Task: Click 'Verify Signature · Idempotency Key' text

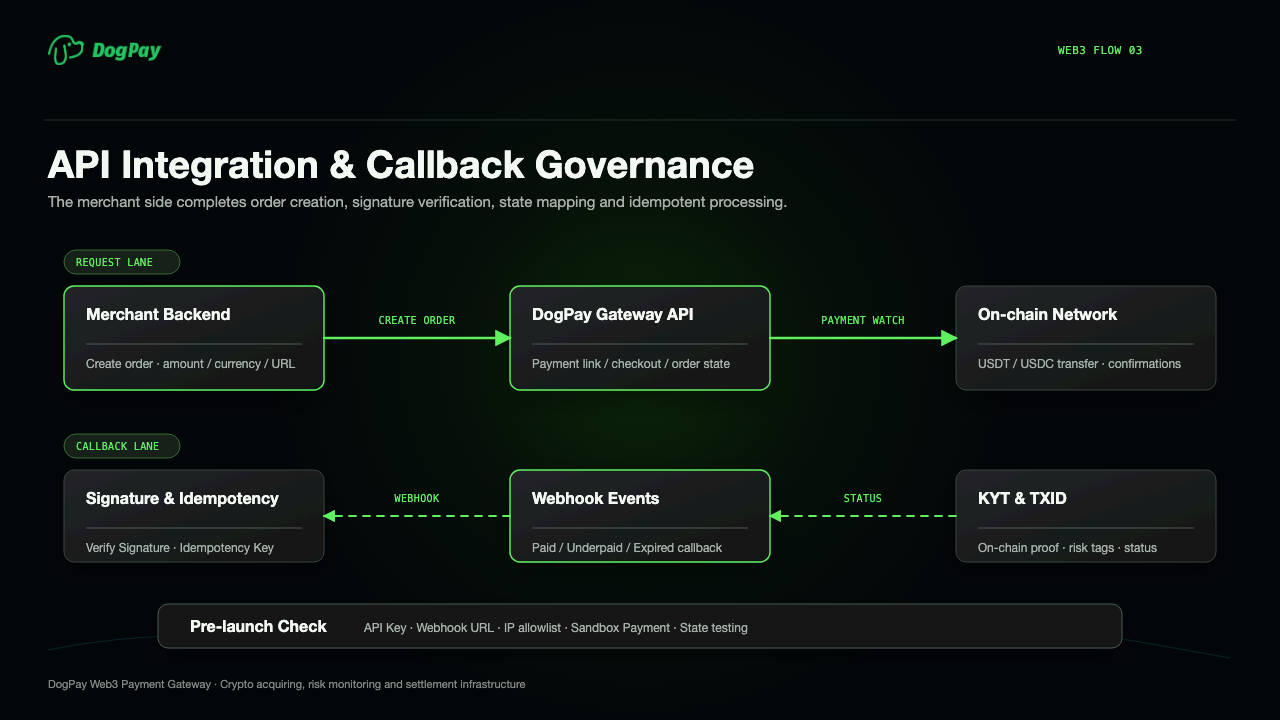Action: click(180, 548)
